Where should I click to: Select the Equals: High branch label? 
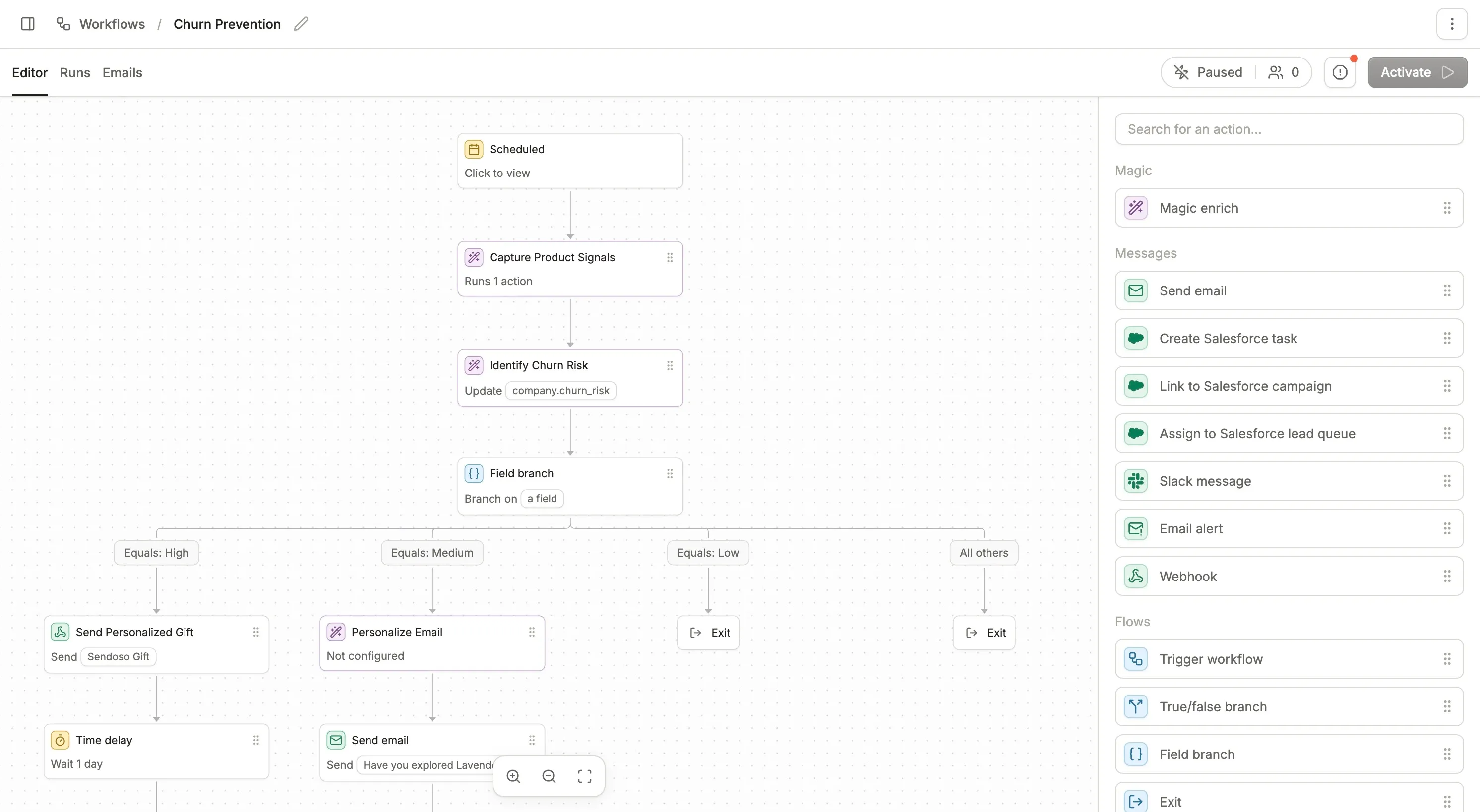[x=156, y=552]
